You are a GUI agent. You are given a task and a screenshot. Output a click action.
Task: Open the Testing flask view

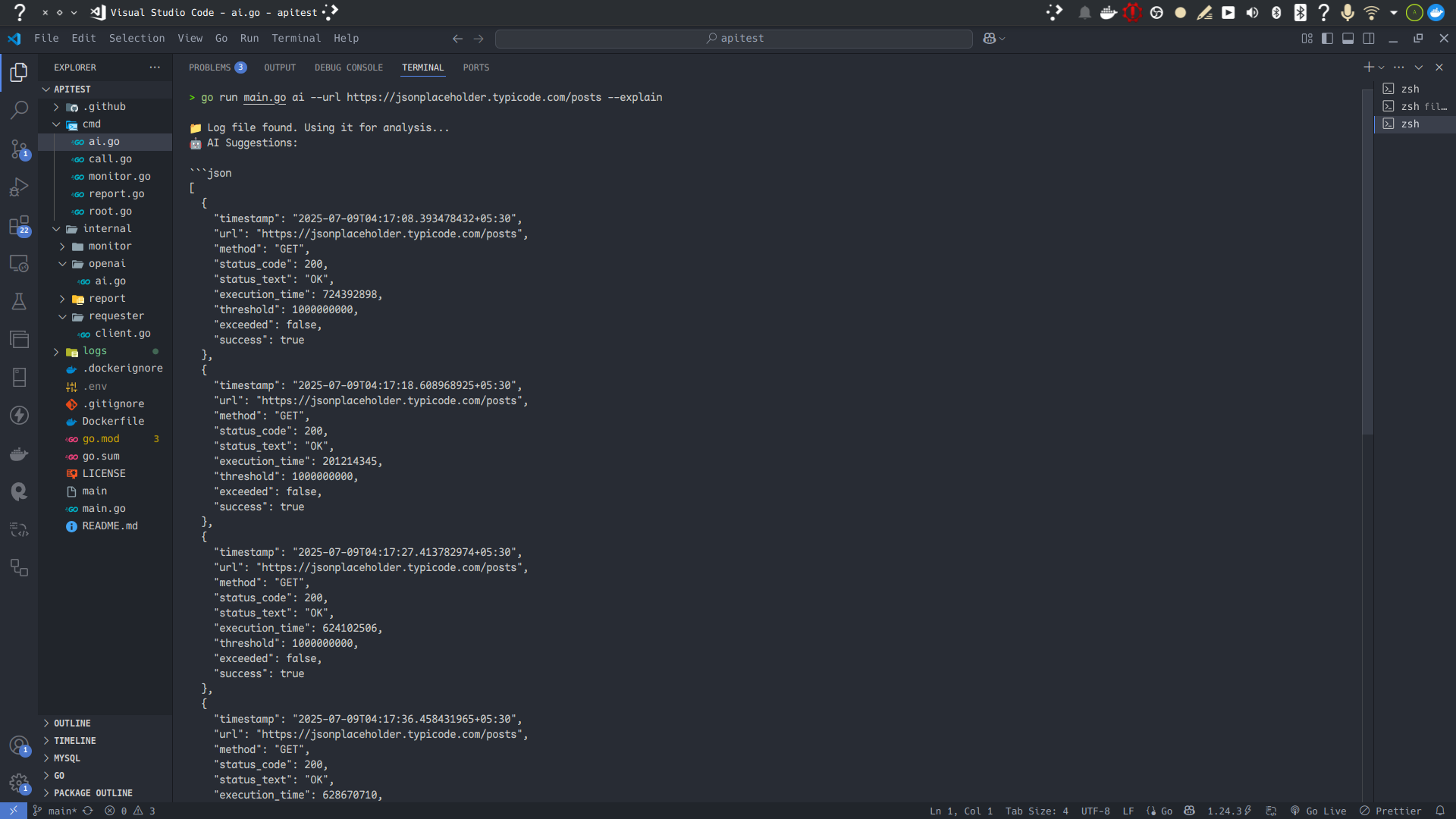pos(19,301)
